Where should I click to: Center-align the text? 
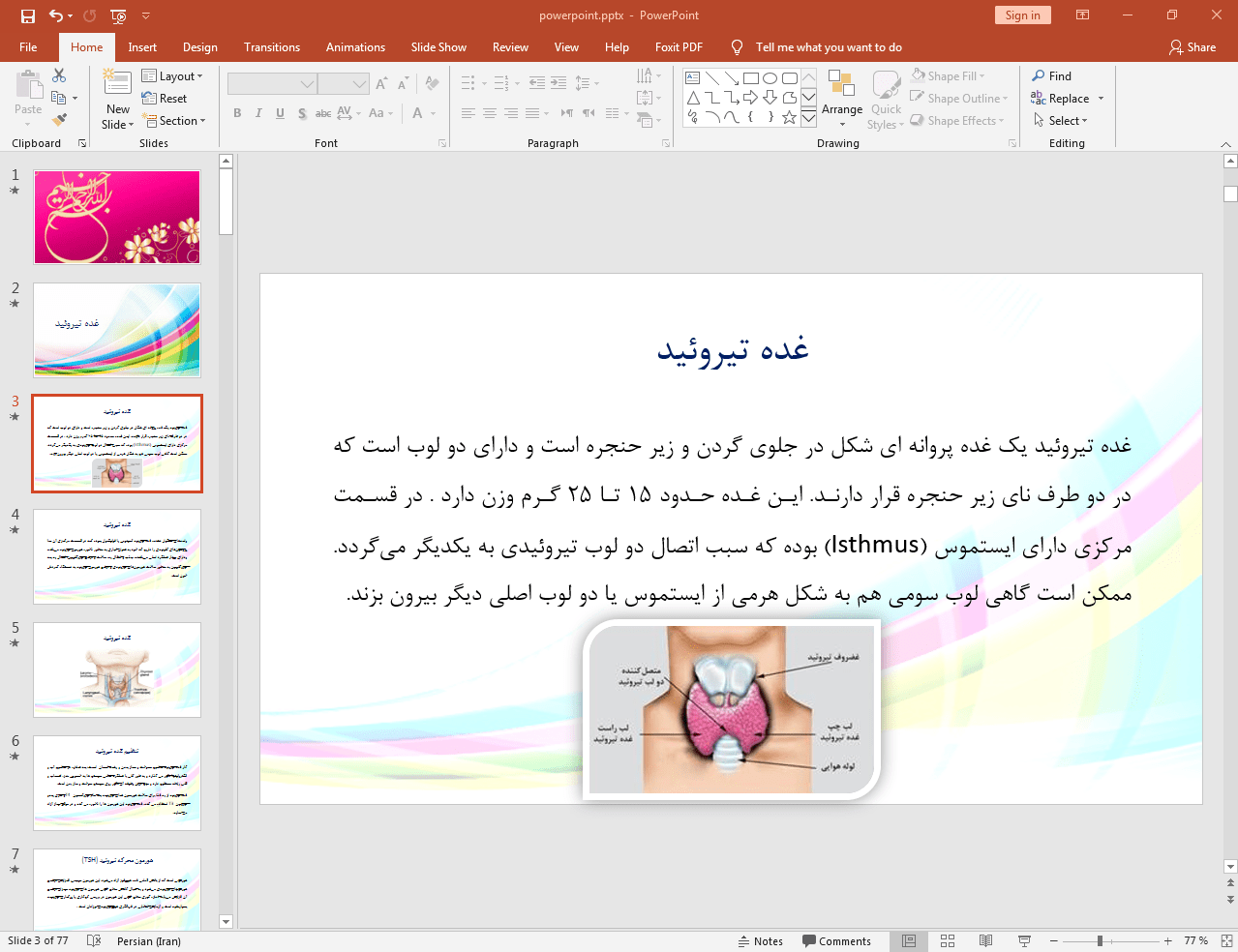coord(490,113)
